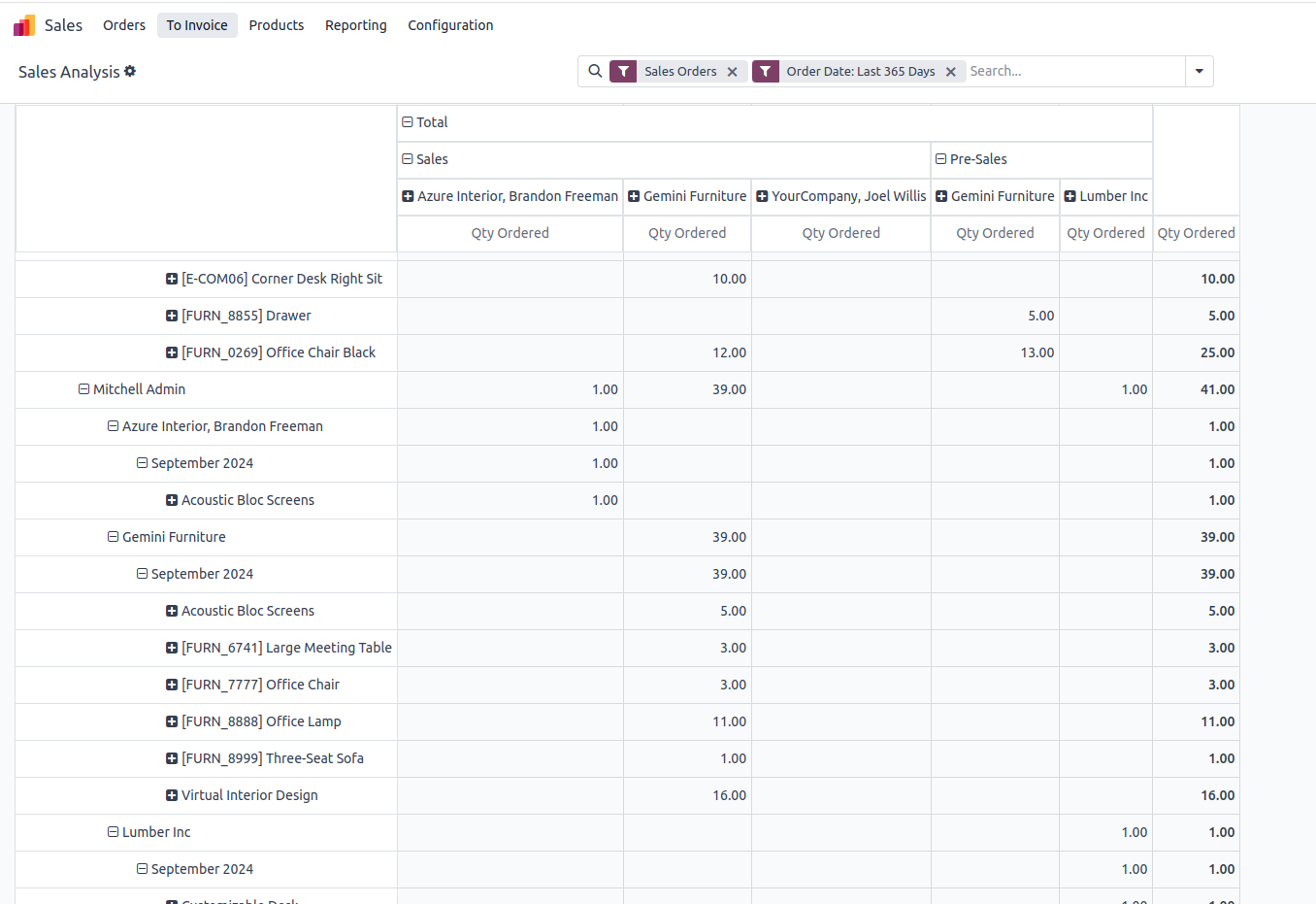
Task: Expand the Lumber Inc column header
Action: [1105, 196]
